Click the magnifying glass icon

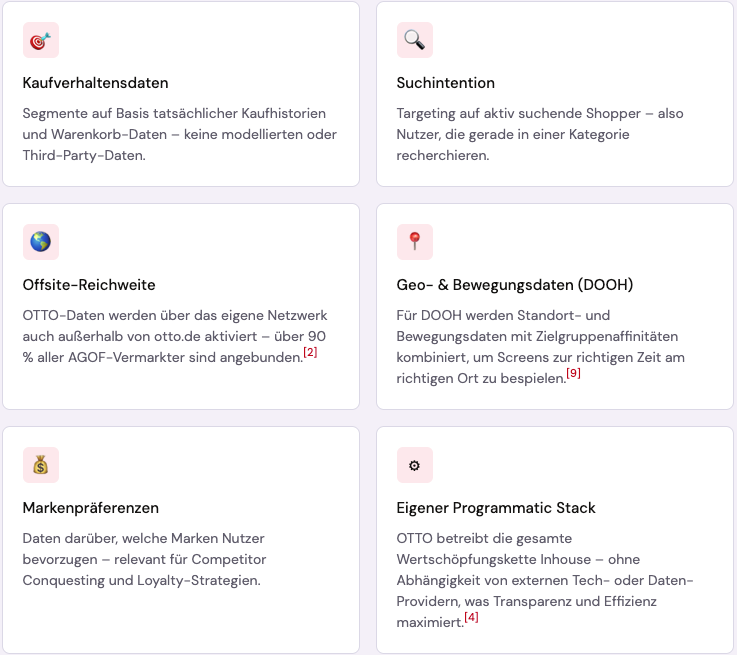(415, 40)
